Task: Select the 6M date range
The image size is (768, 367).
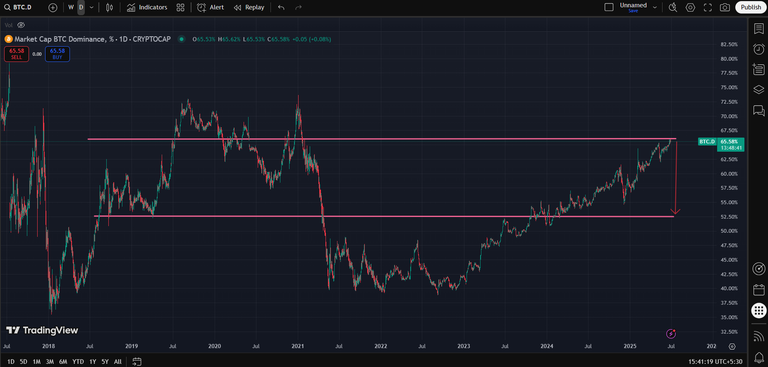Action: (x=63, y=362)
